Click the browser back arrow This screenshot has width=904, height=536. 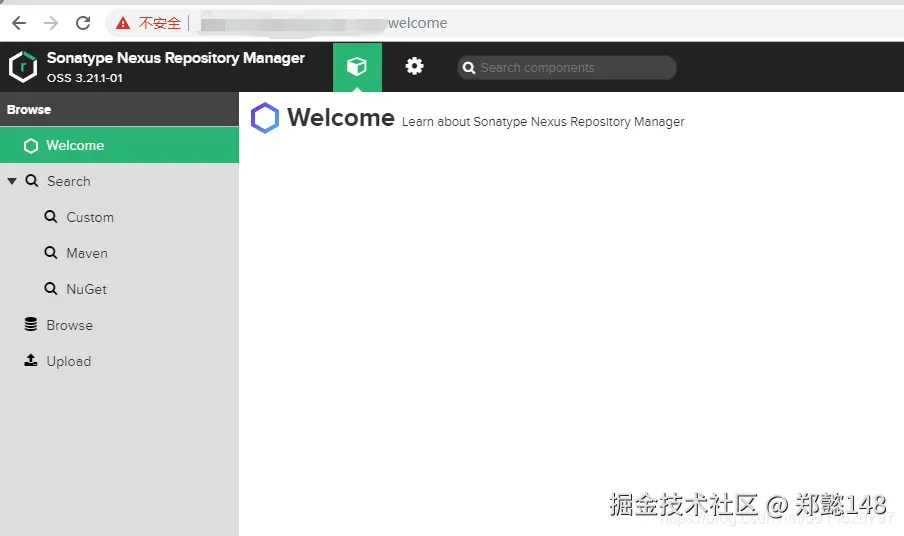pyautogui.click(x=19, y=23)
